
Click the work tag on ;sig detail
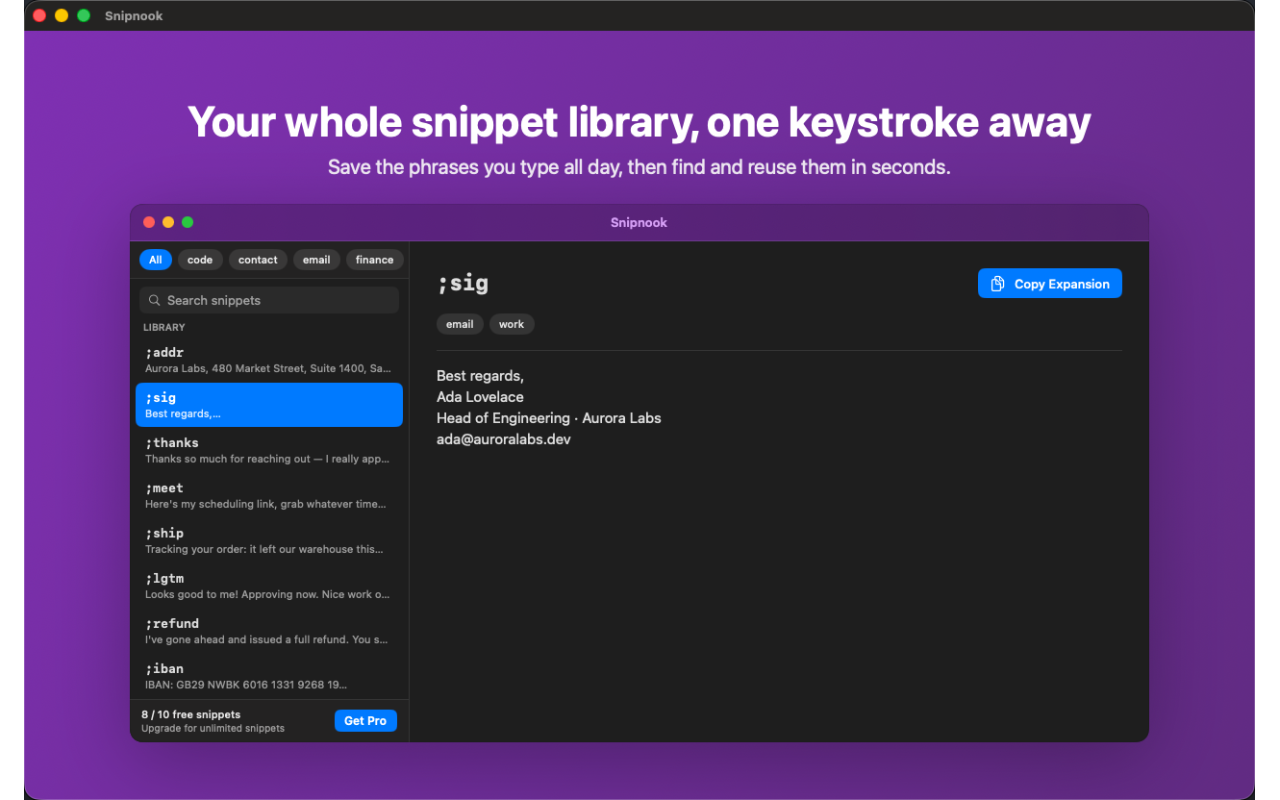(512, 324)
